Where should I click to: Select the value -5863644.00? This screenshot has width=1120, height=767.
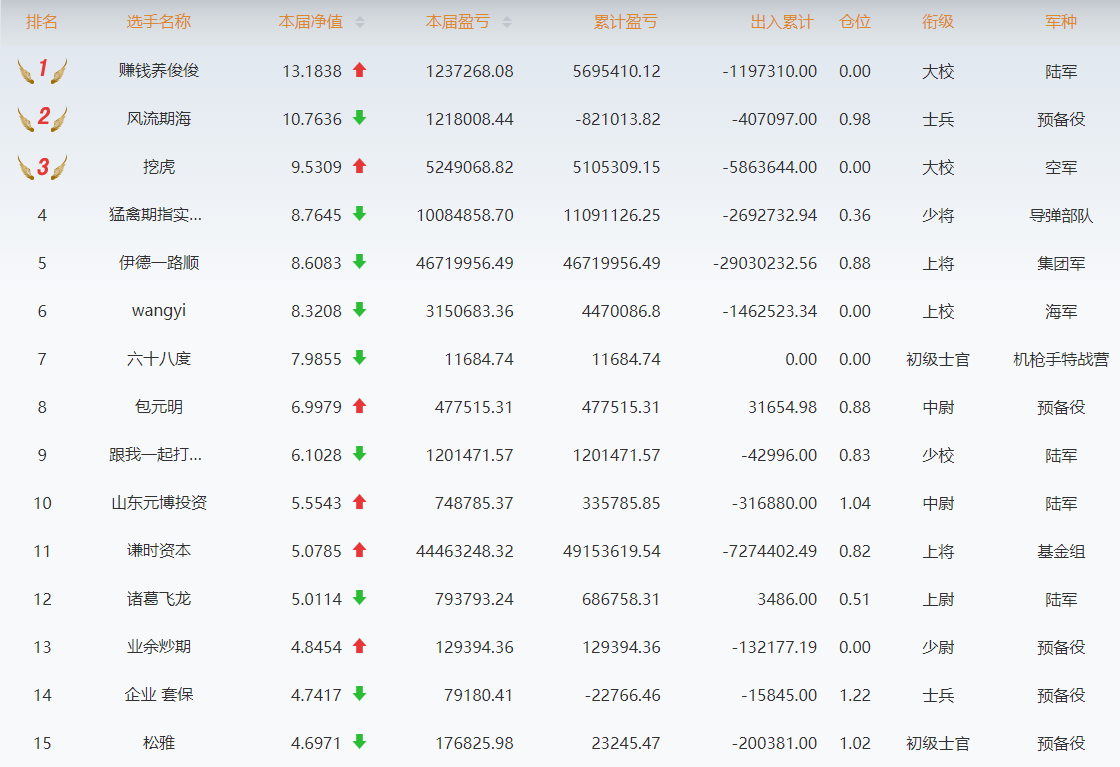click(x=769, y=167)
